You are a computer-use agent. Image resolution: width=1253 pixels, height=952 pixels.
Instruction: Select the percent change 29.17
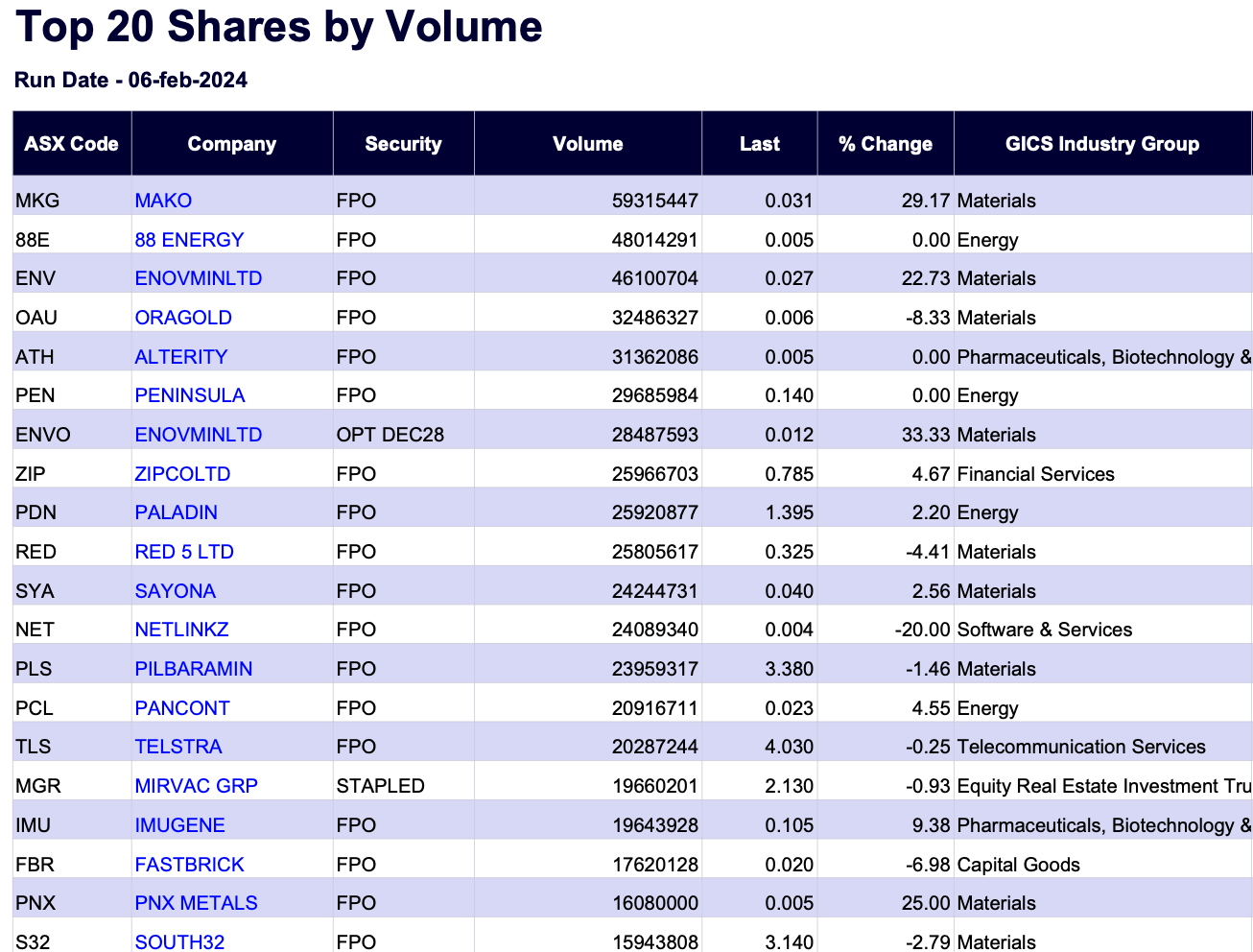pos(926,201)
